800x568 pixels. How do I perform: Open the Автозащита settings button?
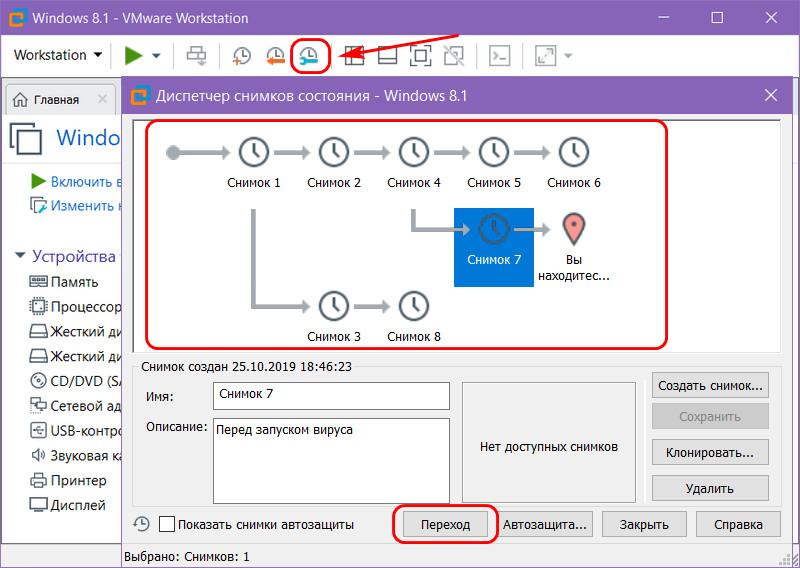tap(545, 524)
